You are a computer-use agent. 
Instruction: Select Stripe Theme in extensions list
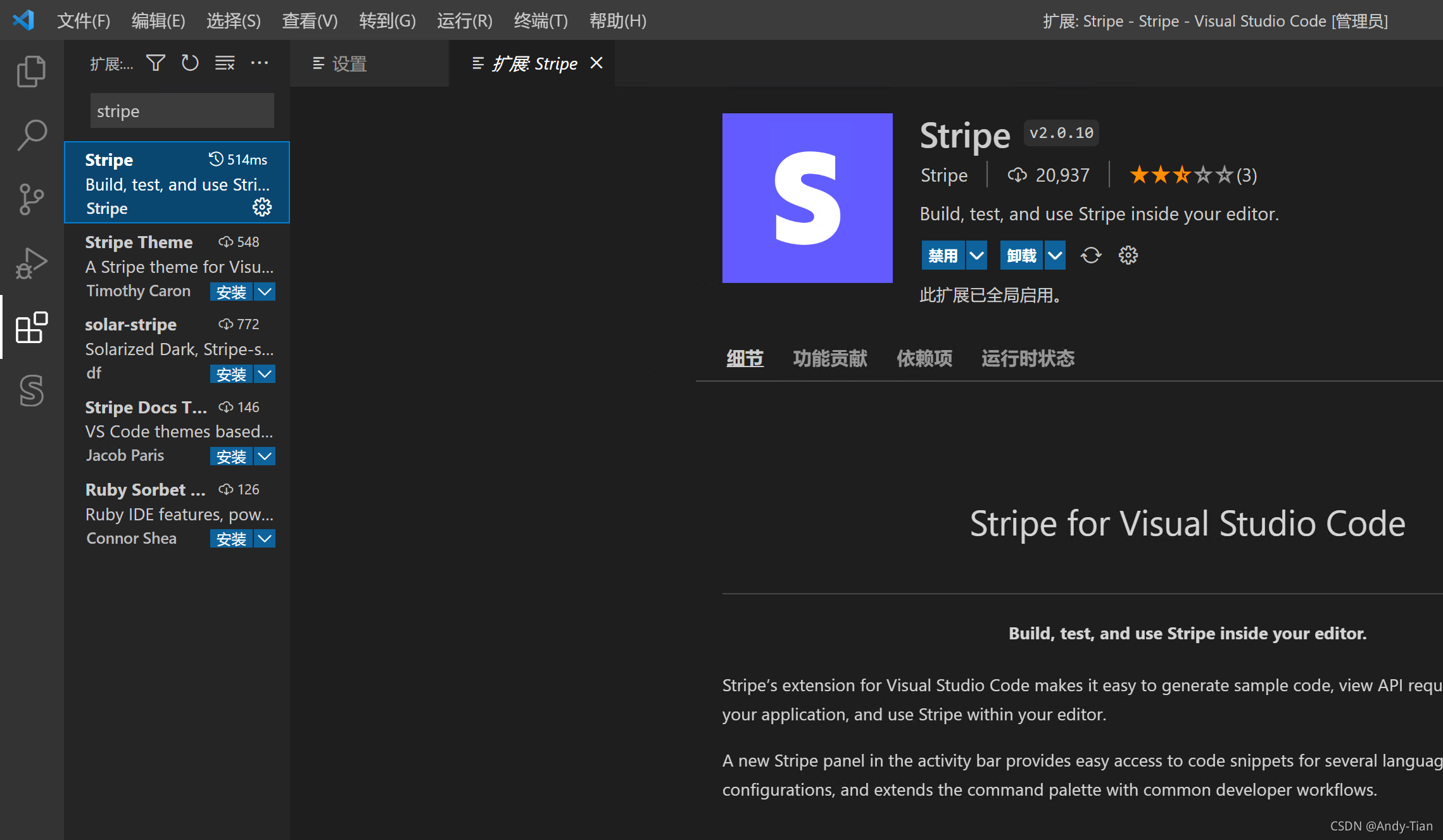(177, 266)
